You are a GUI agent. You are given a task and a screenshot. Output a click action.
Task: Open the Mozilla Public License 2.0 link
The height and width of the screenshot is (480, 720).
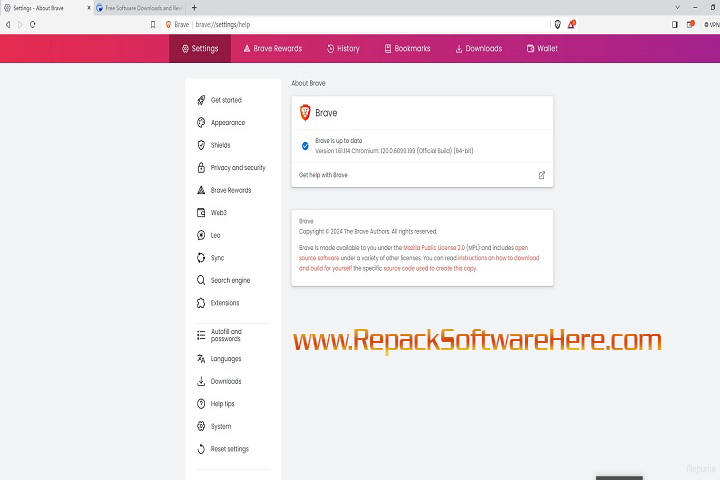(x=434, y=248)
